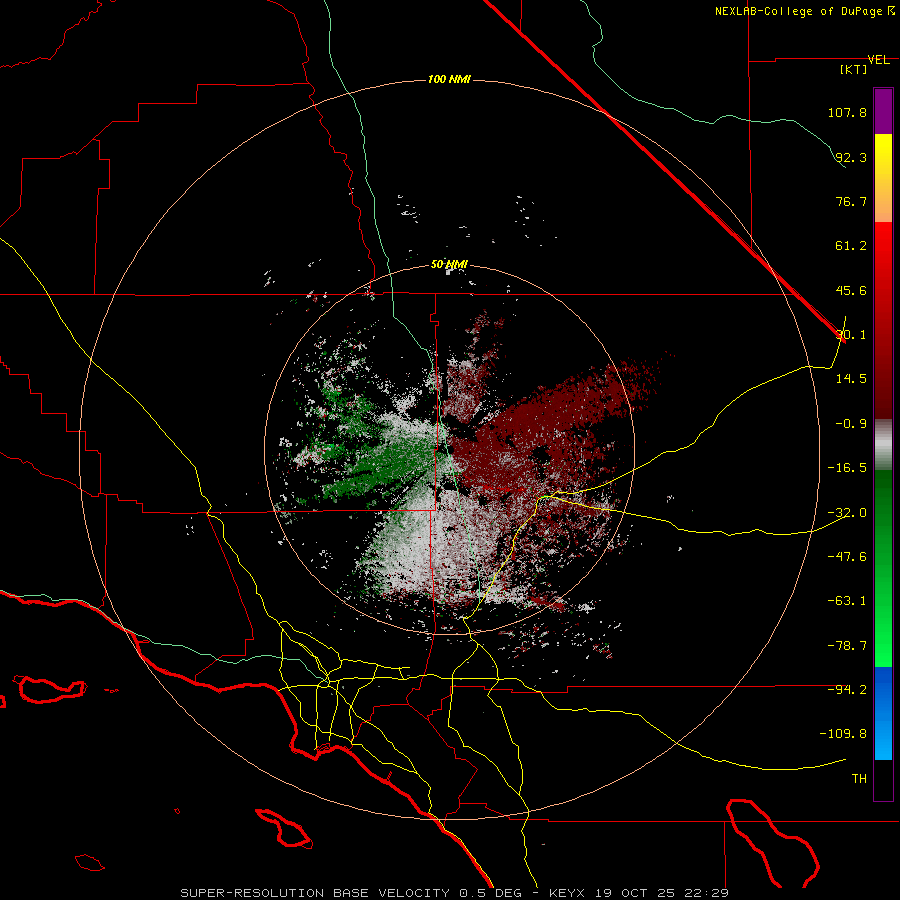This screenshot has width=900, height=900.
Task: Pick the purple segment of the color bar
Action: click(883, 111)
